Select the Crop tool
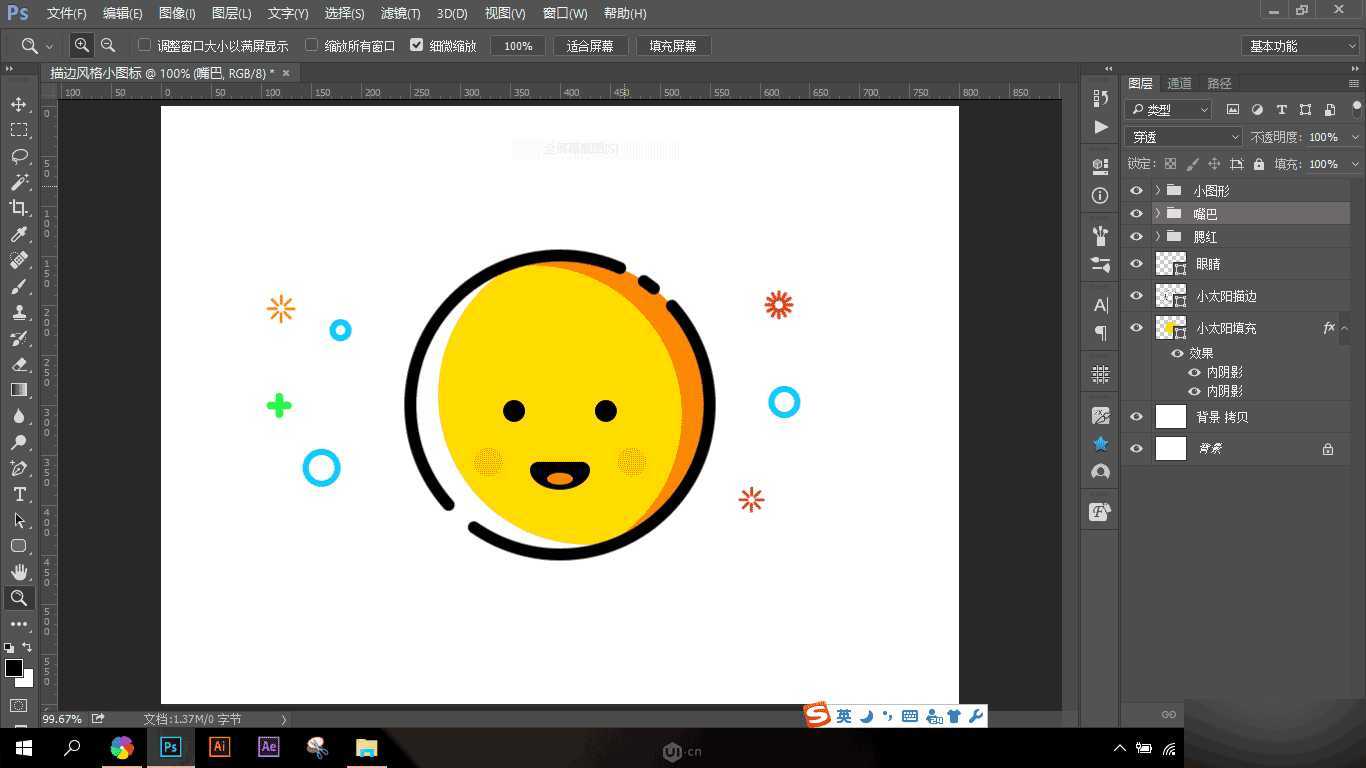Screen dimensions: 1366x768 point(18,208)
